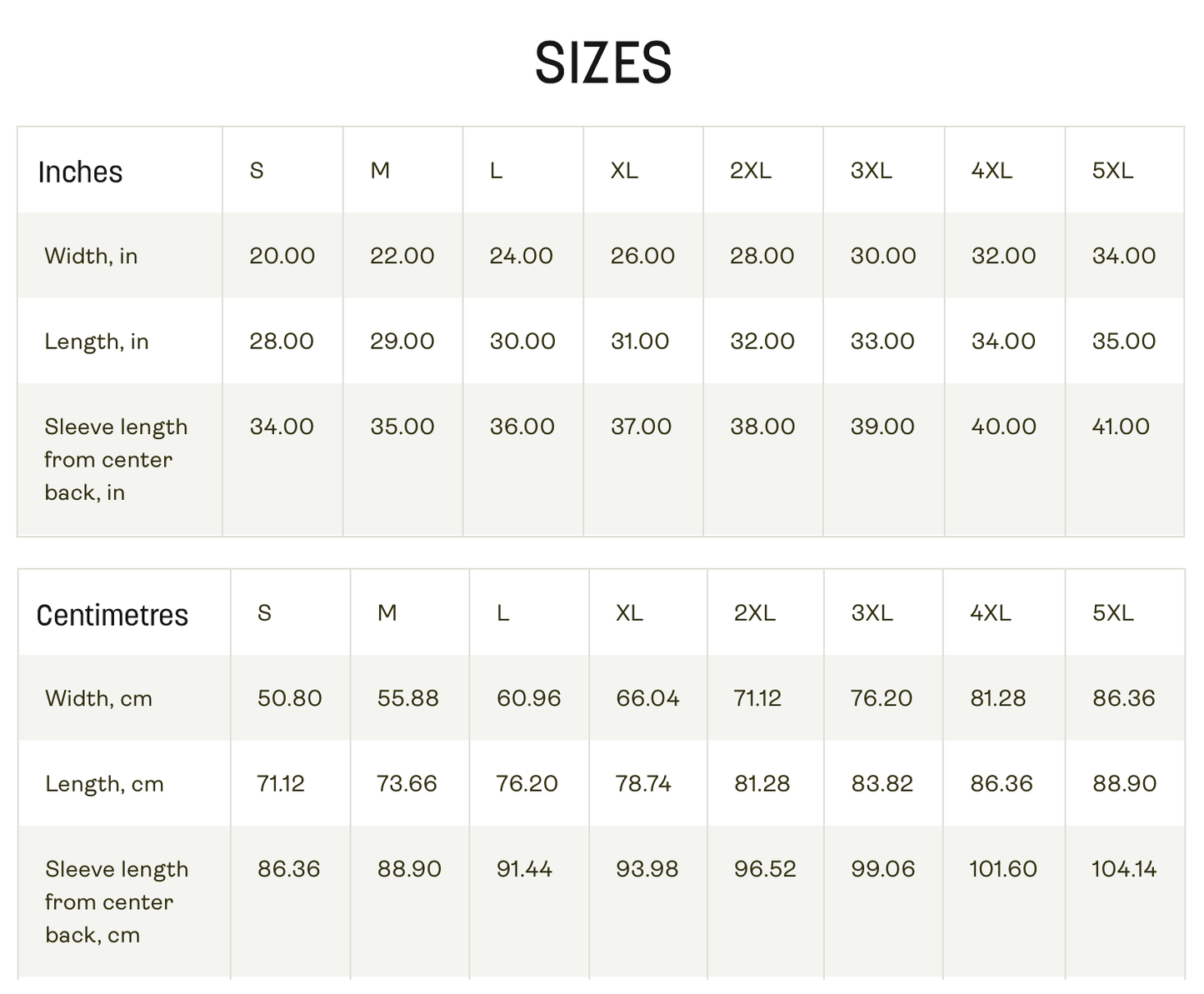
Task: Select the 78.74 length value for XL
Action: [643, 784]
